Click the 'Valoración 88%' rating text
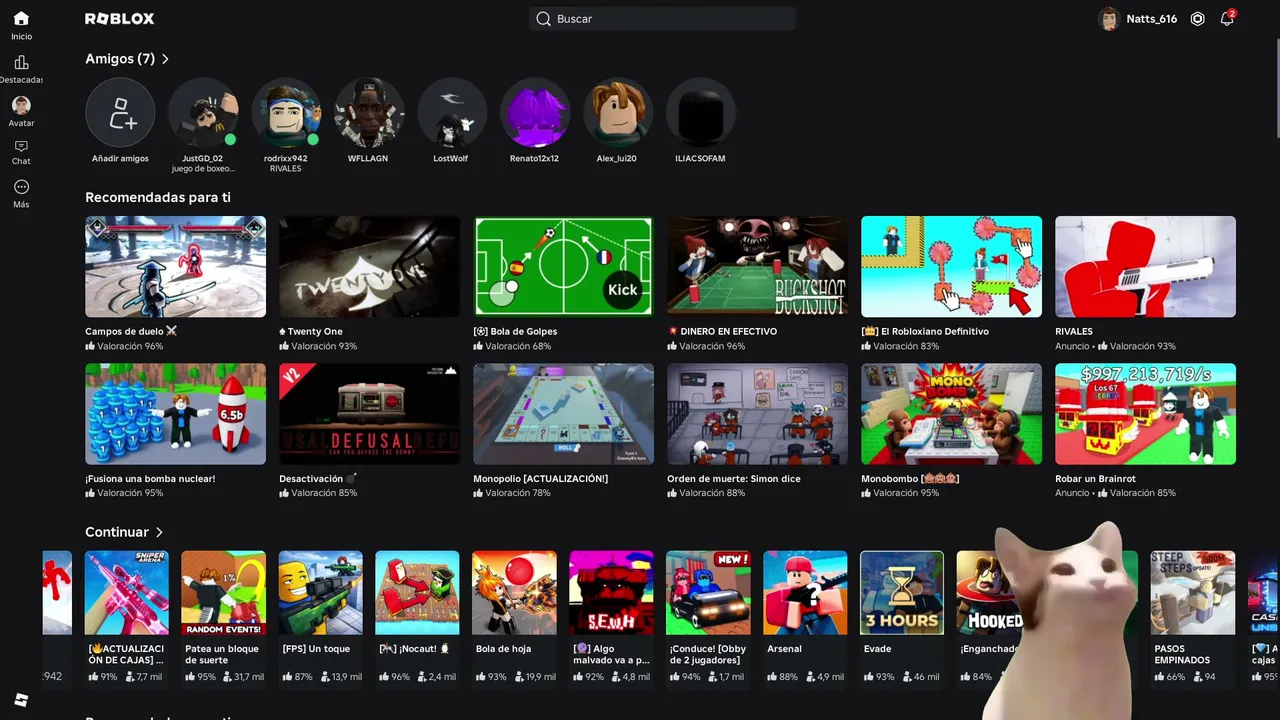1280x720 pixels. pos(714,493)
